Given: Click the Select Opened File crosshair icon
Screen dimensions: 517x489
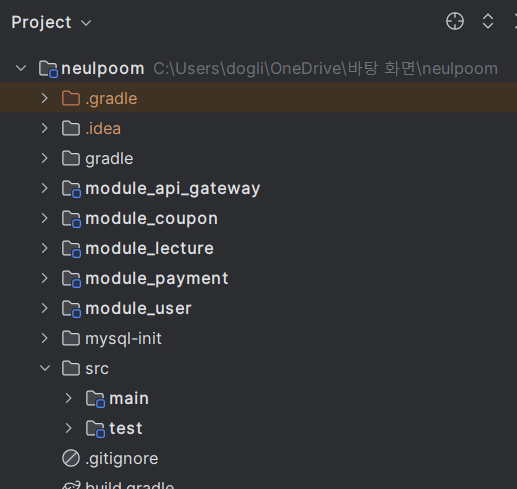Looking at the screenshot, I should 455,22.
